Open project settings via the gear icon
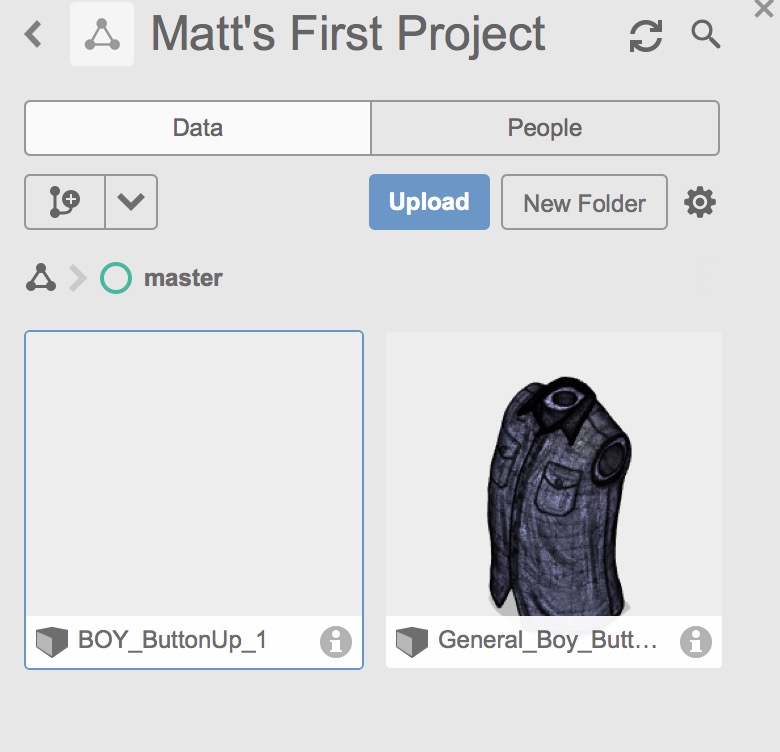This screenshot has height=752, width=780. (x=700, y=203)
